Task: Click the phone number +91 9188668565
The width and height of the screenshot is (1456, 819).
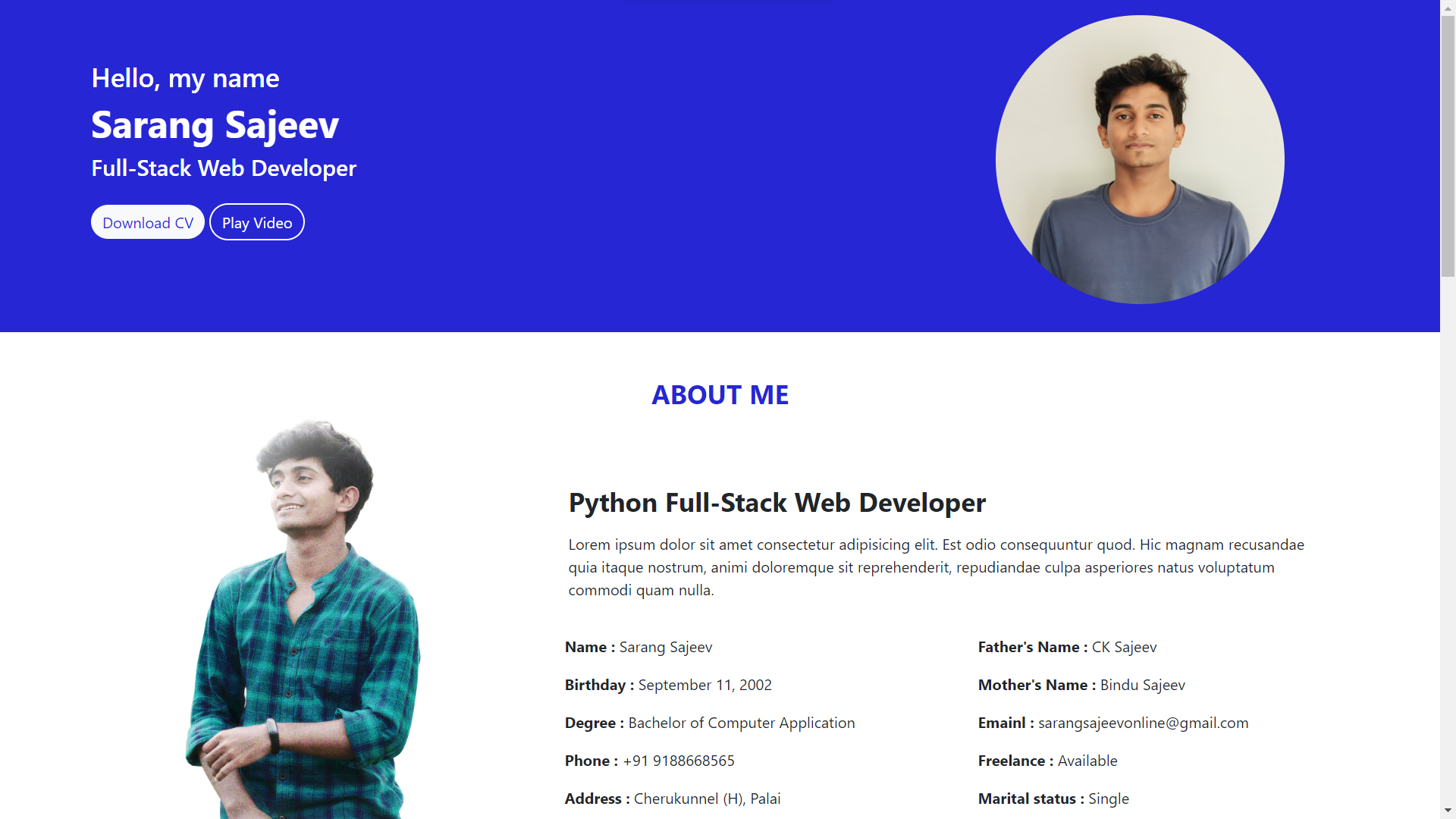Action: pyautogui.click(x=678, y=761)
